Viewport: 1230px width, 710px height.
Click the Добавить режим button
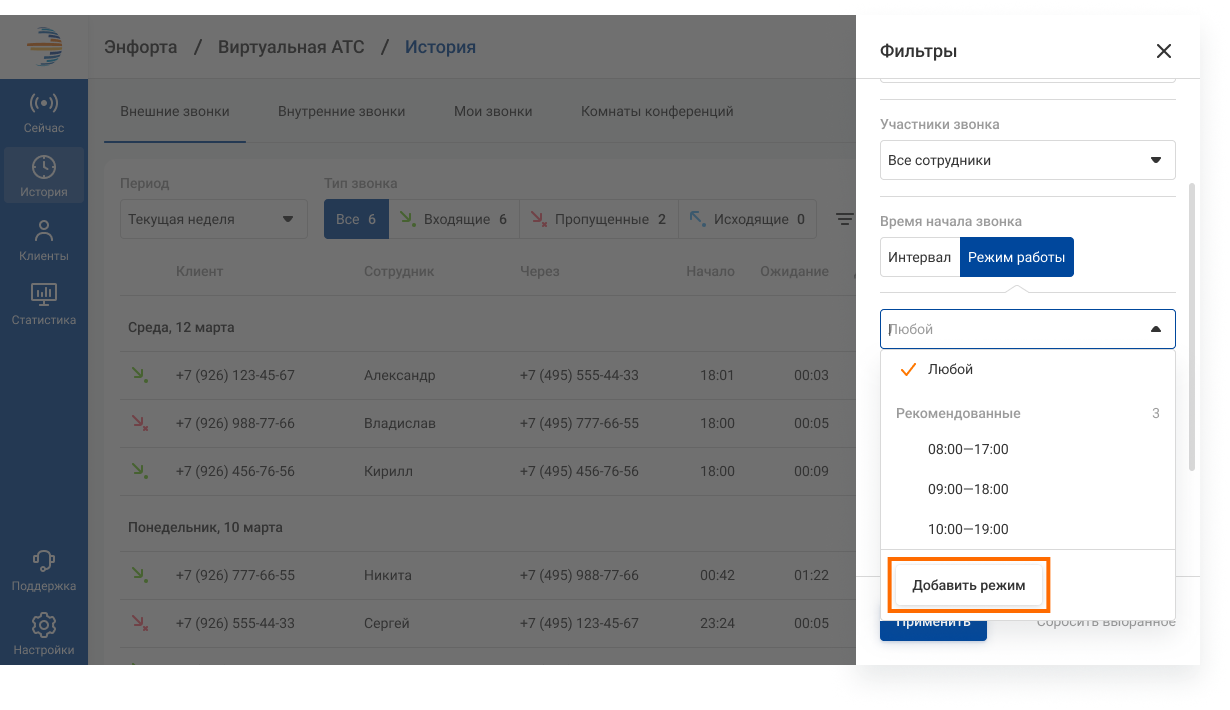(968, 585)
